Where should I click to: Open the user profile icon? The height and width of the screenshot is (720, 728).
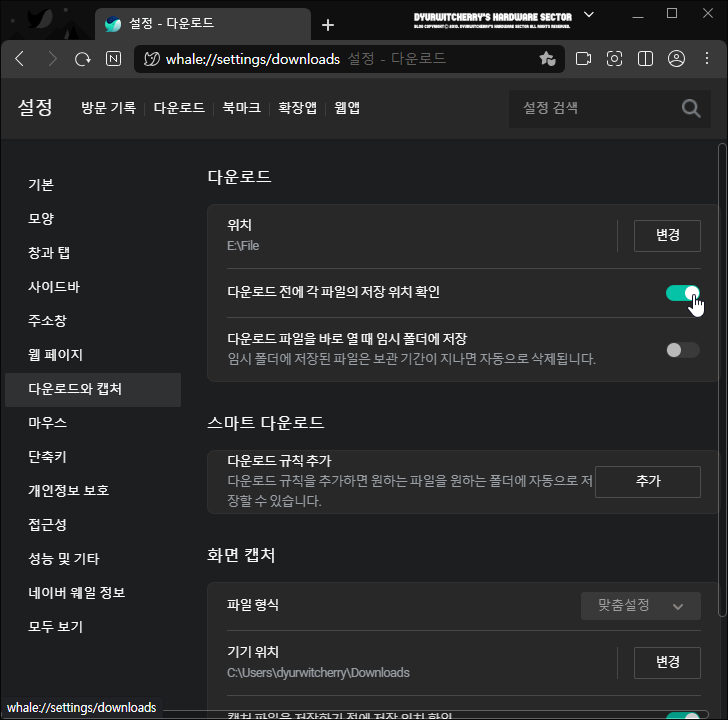click(676, 59)
